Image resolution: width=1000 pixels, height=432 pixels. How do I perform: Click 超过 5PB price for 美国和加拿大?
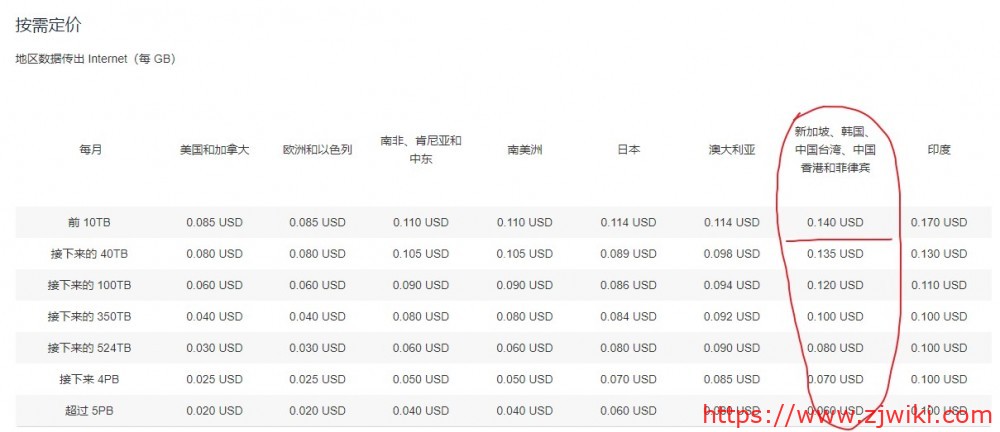tap(214, 411)
